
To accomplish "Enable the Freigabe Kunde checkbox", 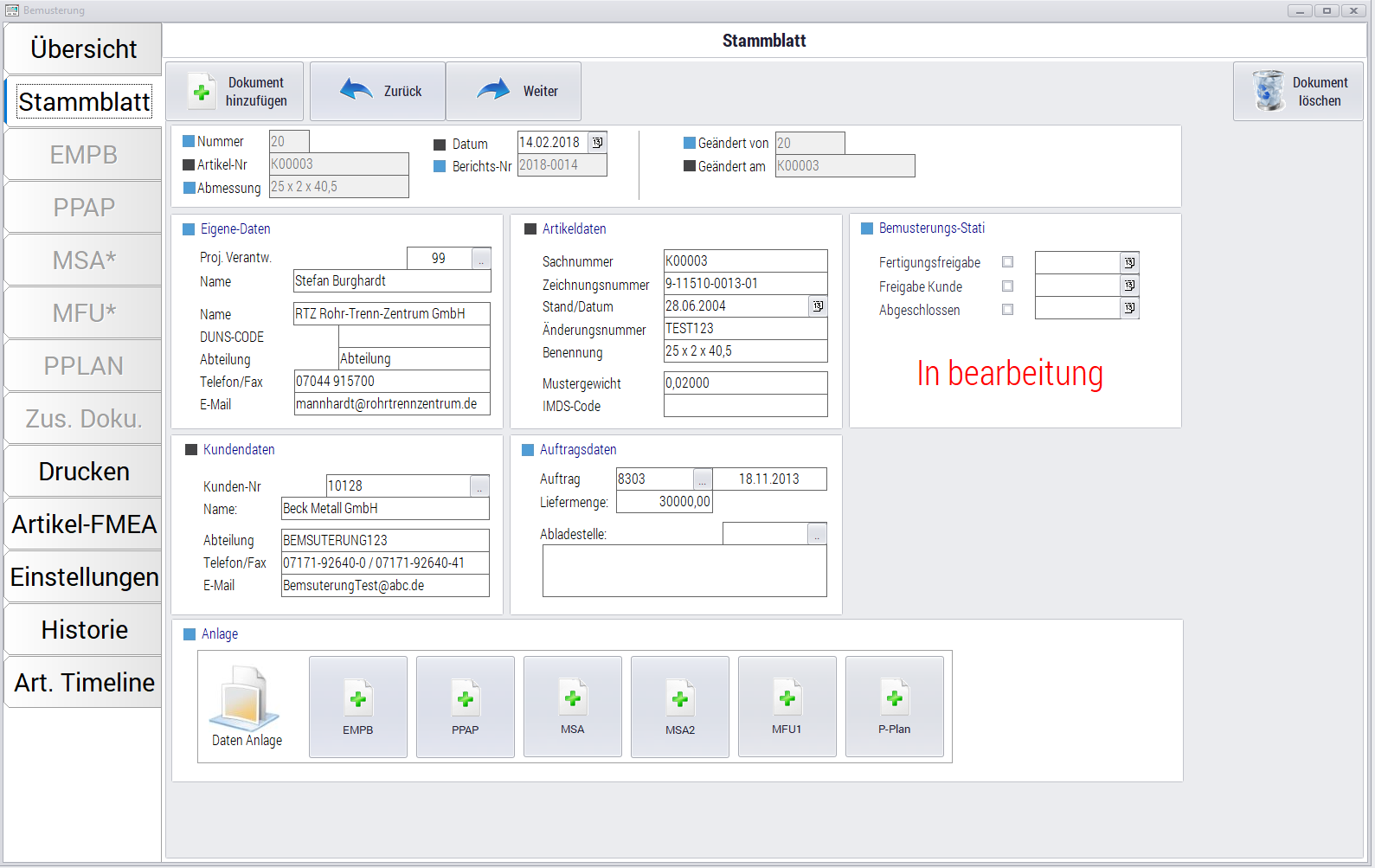I will pos(1007,286).
